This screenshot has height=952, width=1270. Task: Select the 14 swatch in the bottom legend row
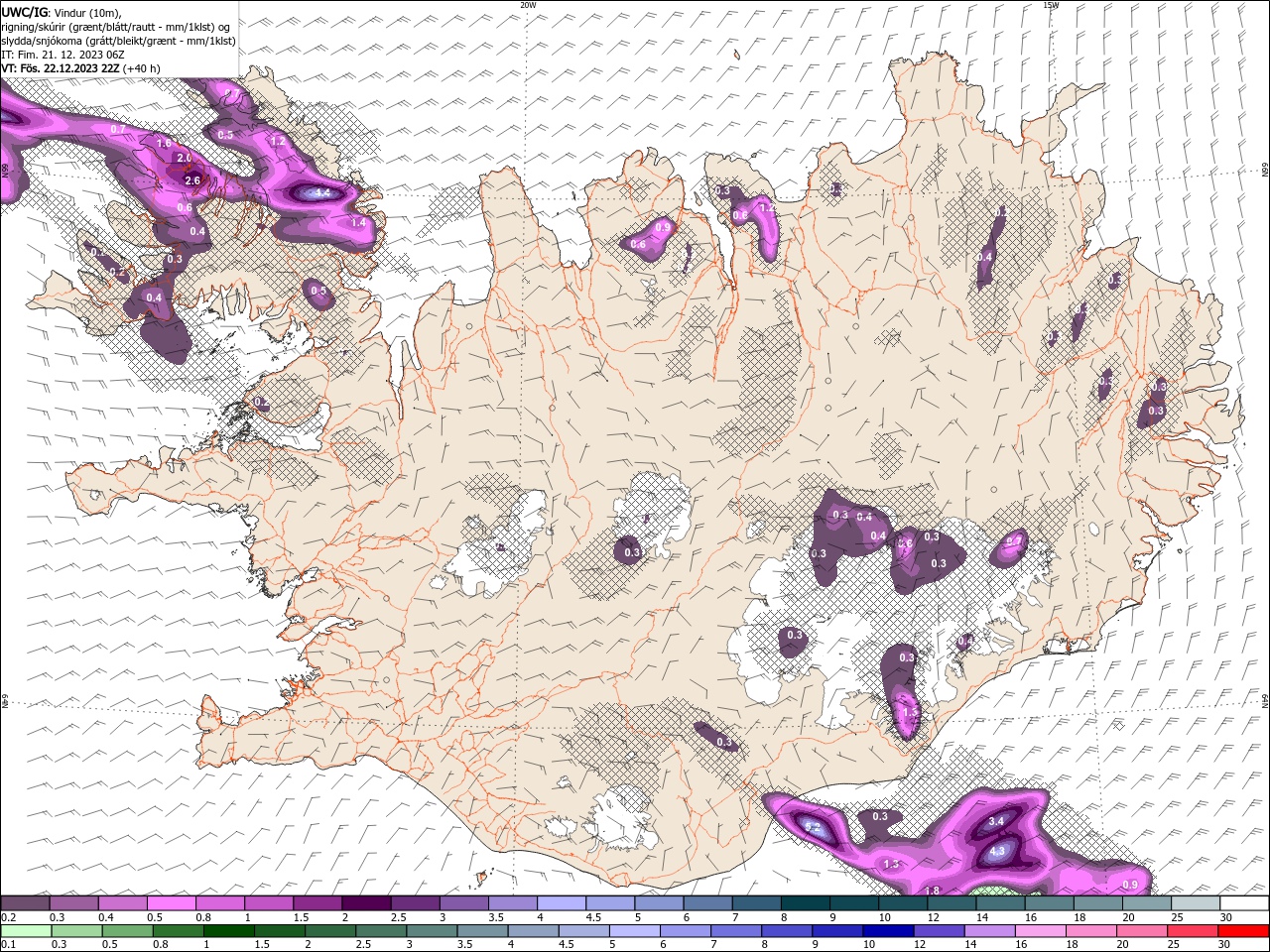(x=990, y=931)
